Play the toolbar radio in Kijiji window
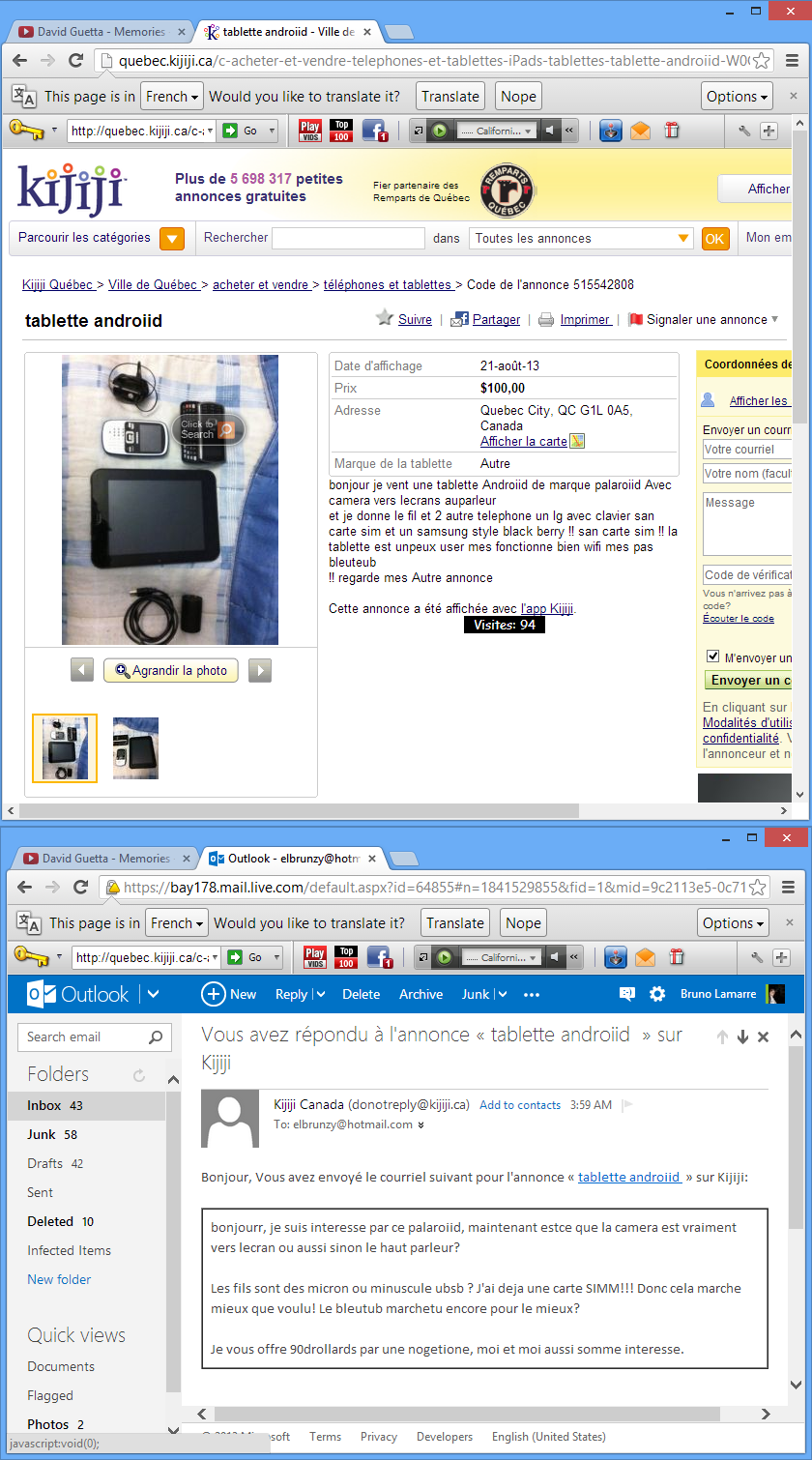 440,131
